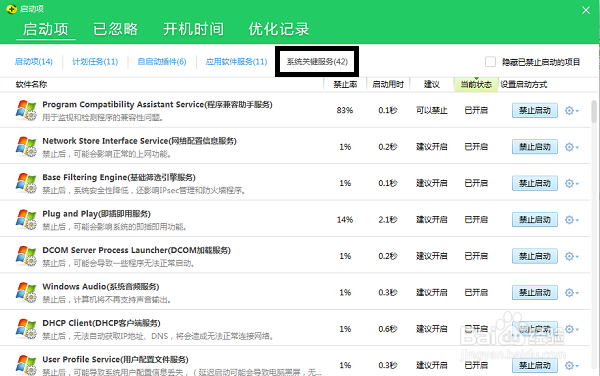Click User Profile Service icon
This screenshot has width=600, height=376.
26,365
